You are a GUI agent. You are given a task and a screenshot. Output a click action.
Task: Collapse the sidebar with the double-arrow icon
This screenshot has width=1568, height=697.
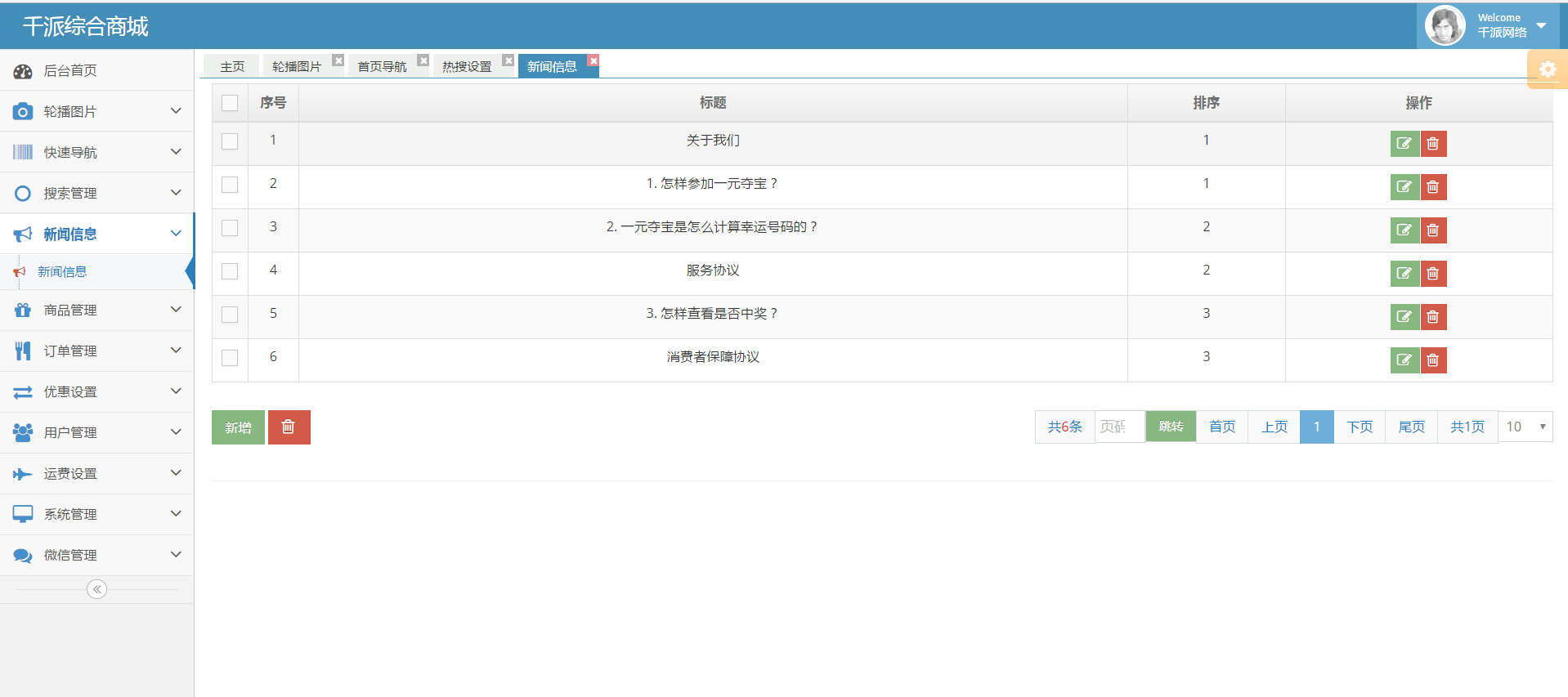[96, 589]
